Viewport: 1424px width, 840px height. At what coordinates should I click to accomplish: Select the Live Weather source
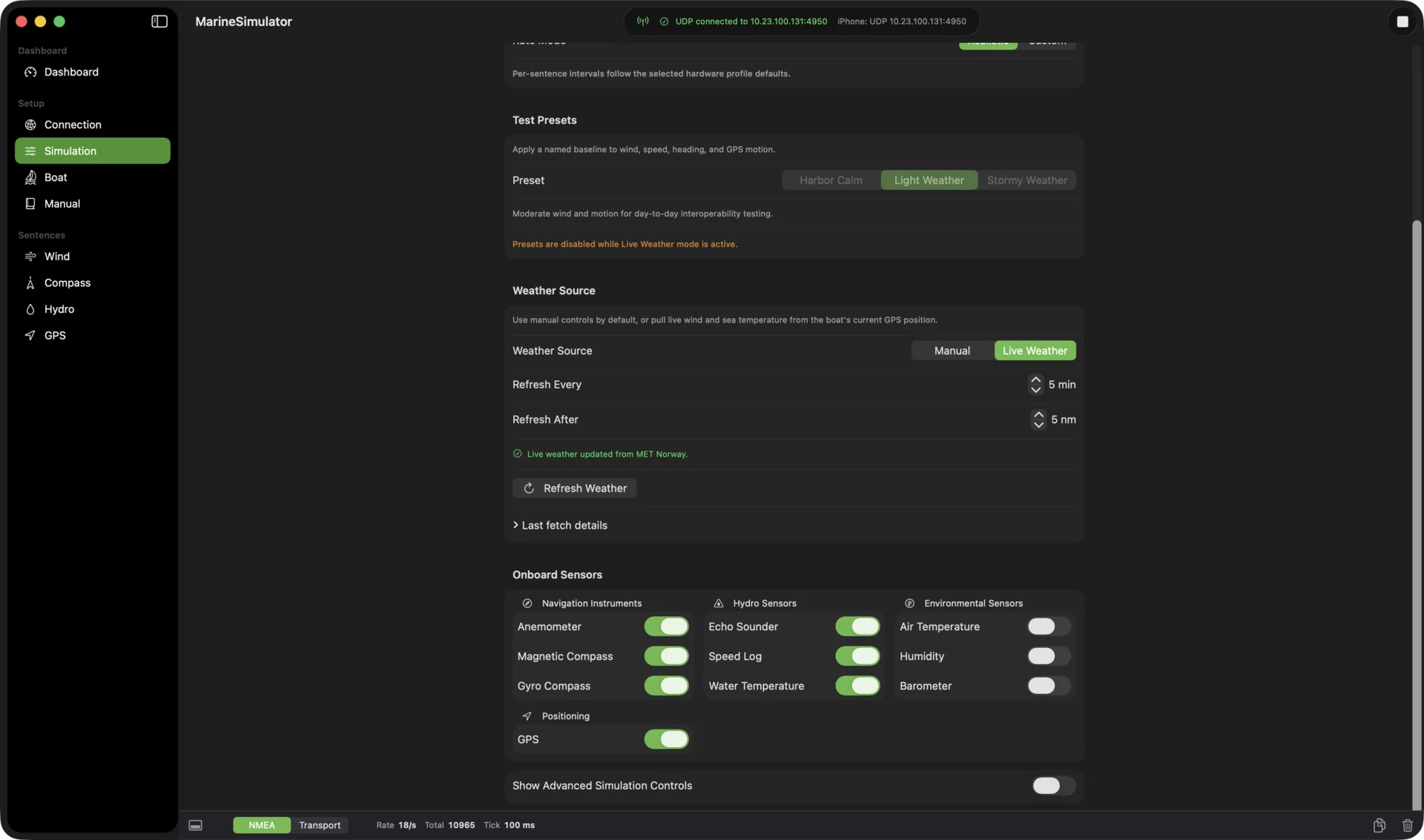pyautogui.click(x=1035, y=351)
